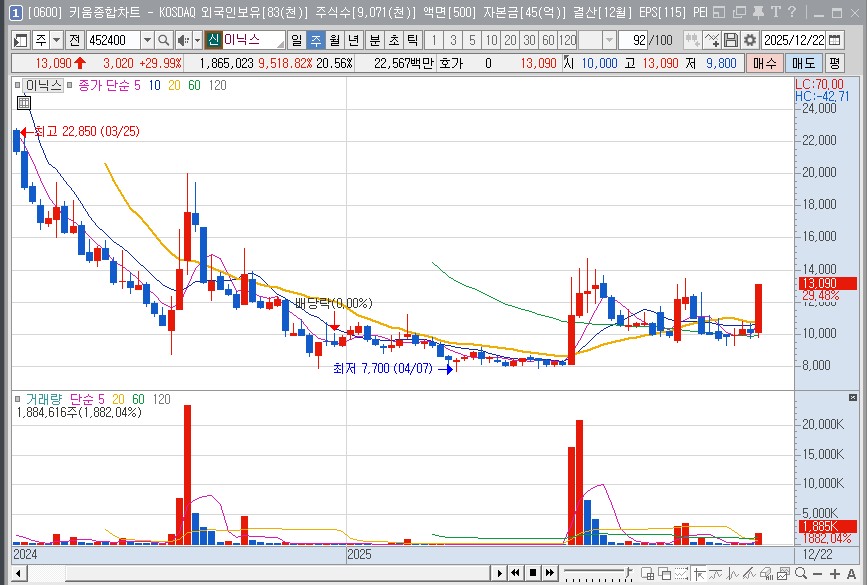Click the 매수 buy button

[x=765, y=63]
